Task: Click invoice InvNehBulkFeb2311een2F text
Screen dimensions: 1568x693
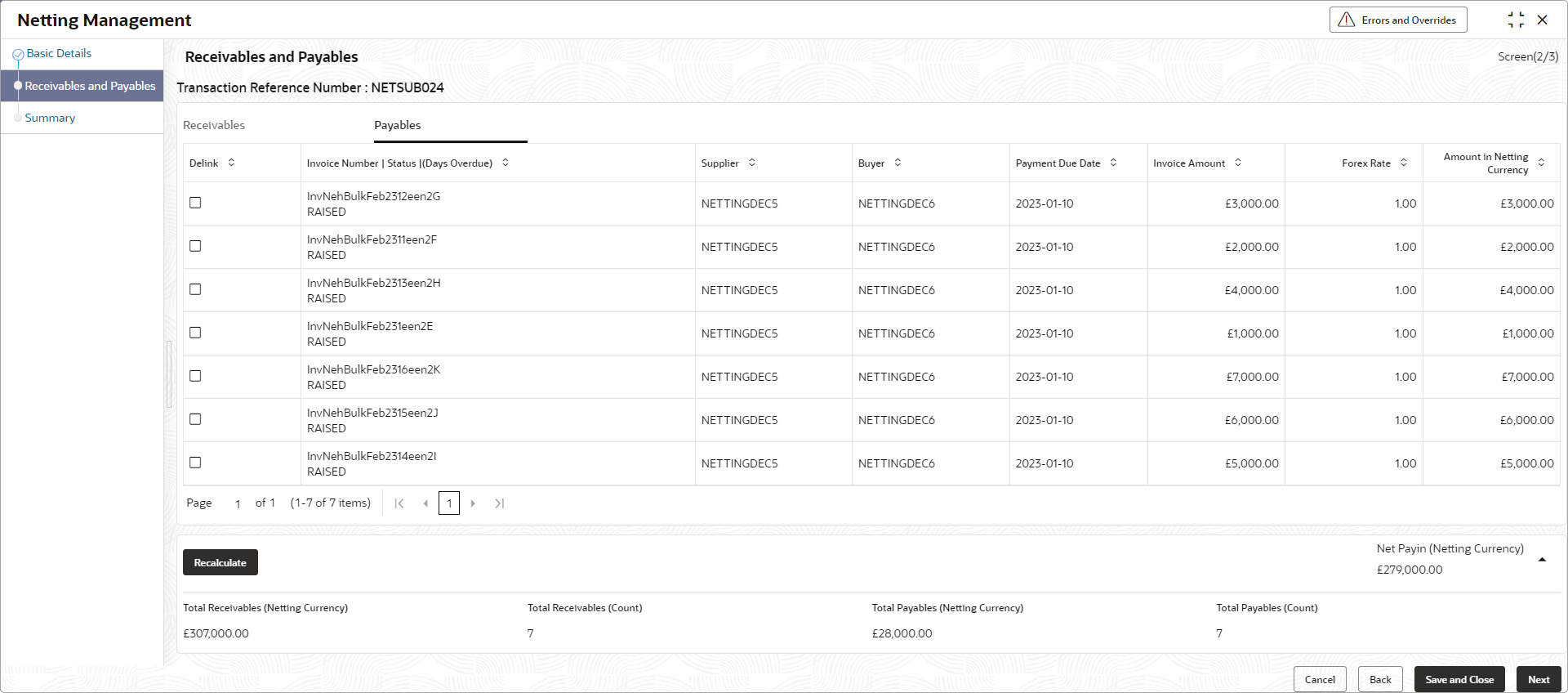Action: [372, 239]
